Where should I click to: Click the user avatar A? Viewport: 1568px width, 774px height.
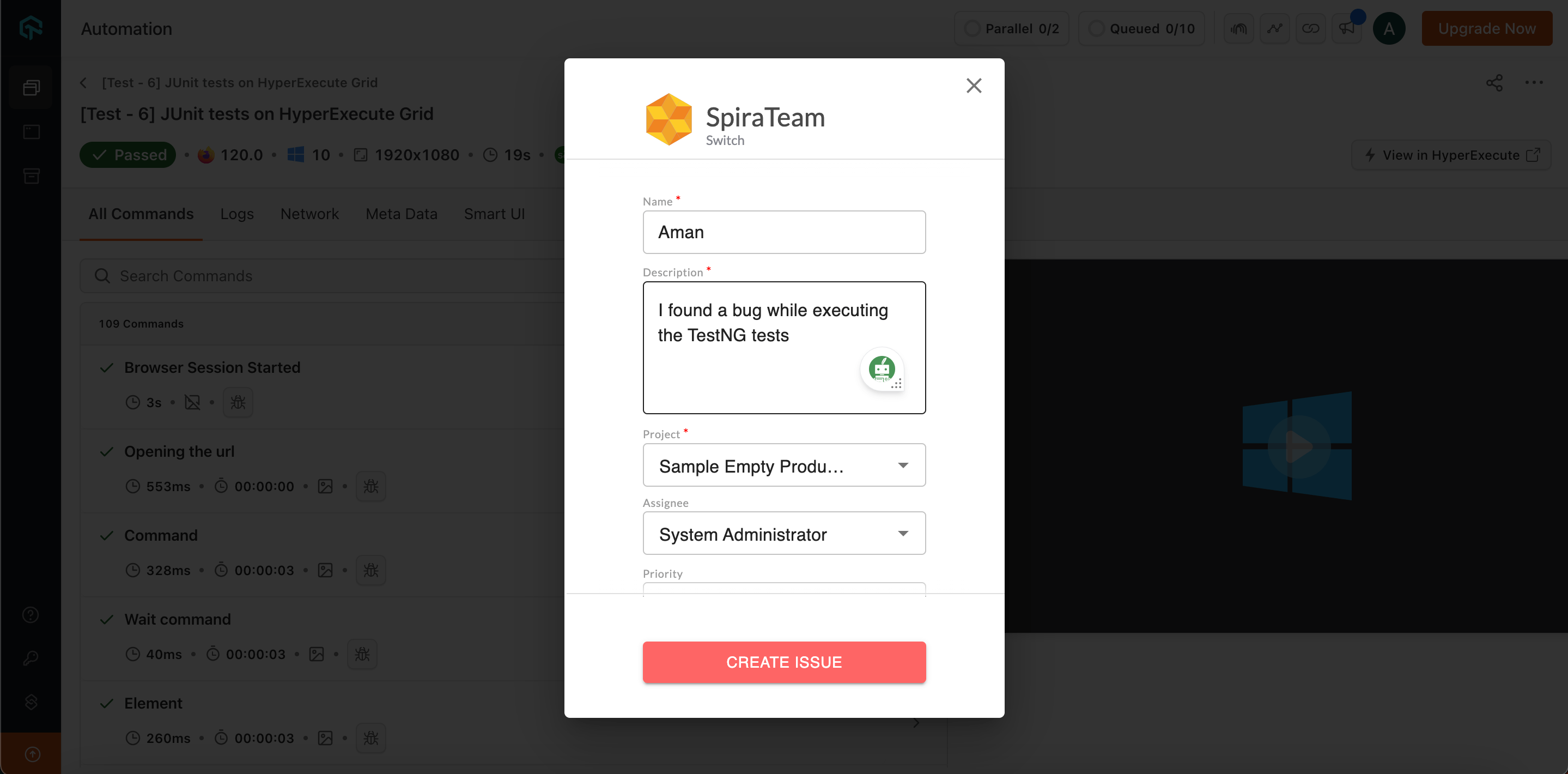1388,29
